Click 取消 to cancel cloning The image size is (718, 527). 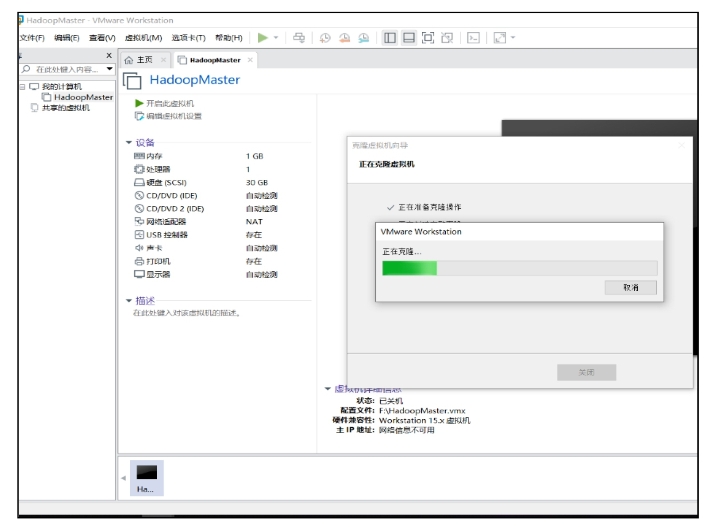(631, 288)
